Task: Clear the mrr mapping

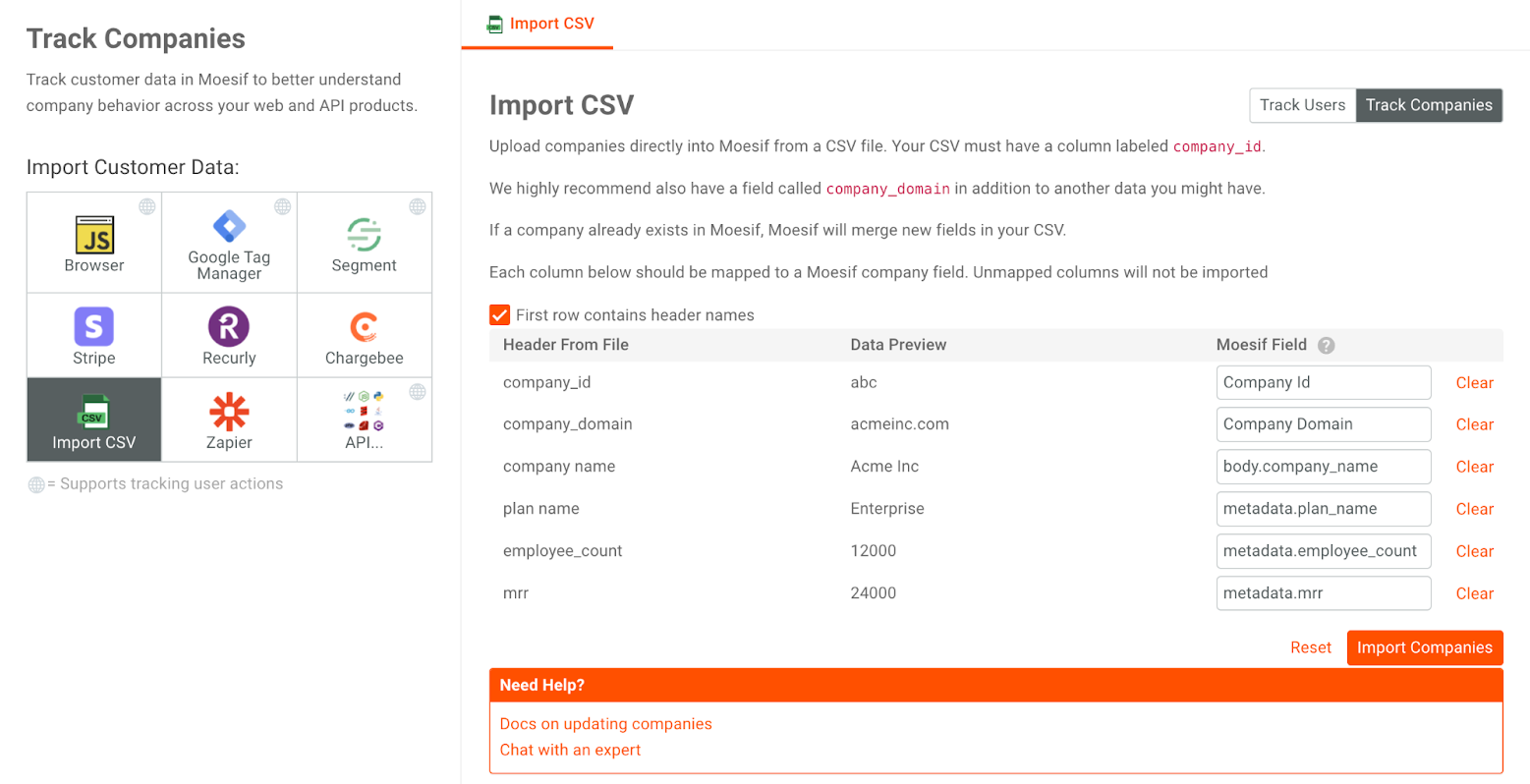Action: coord(1474,593)
